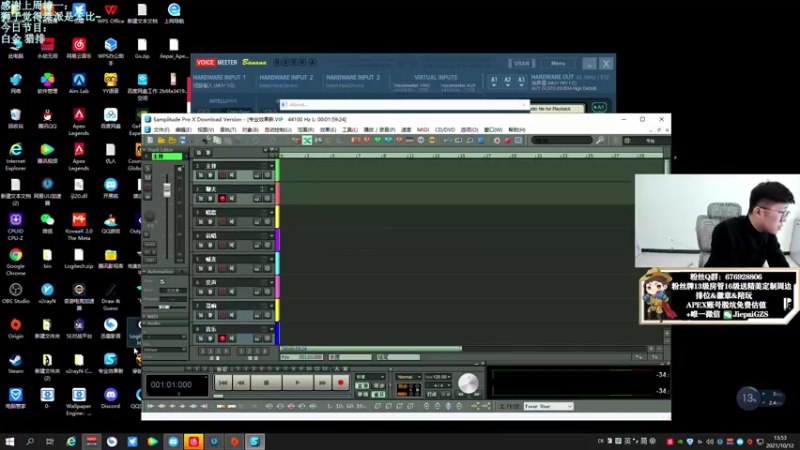This screenshot has height=450, width=800.
Task: Click the transport rewind button
Action: coord(241,383)
